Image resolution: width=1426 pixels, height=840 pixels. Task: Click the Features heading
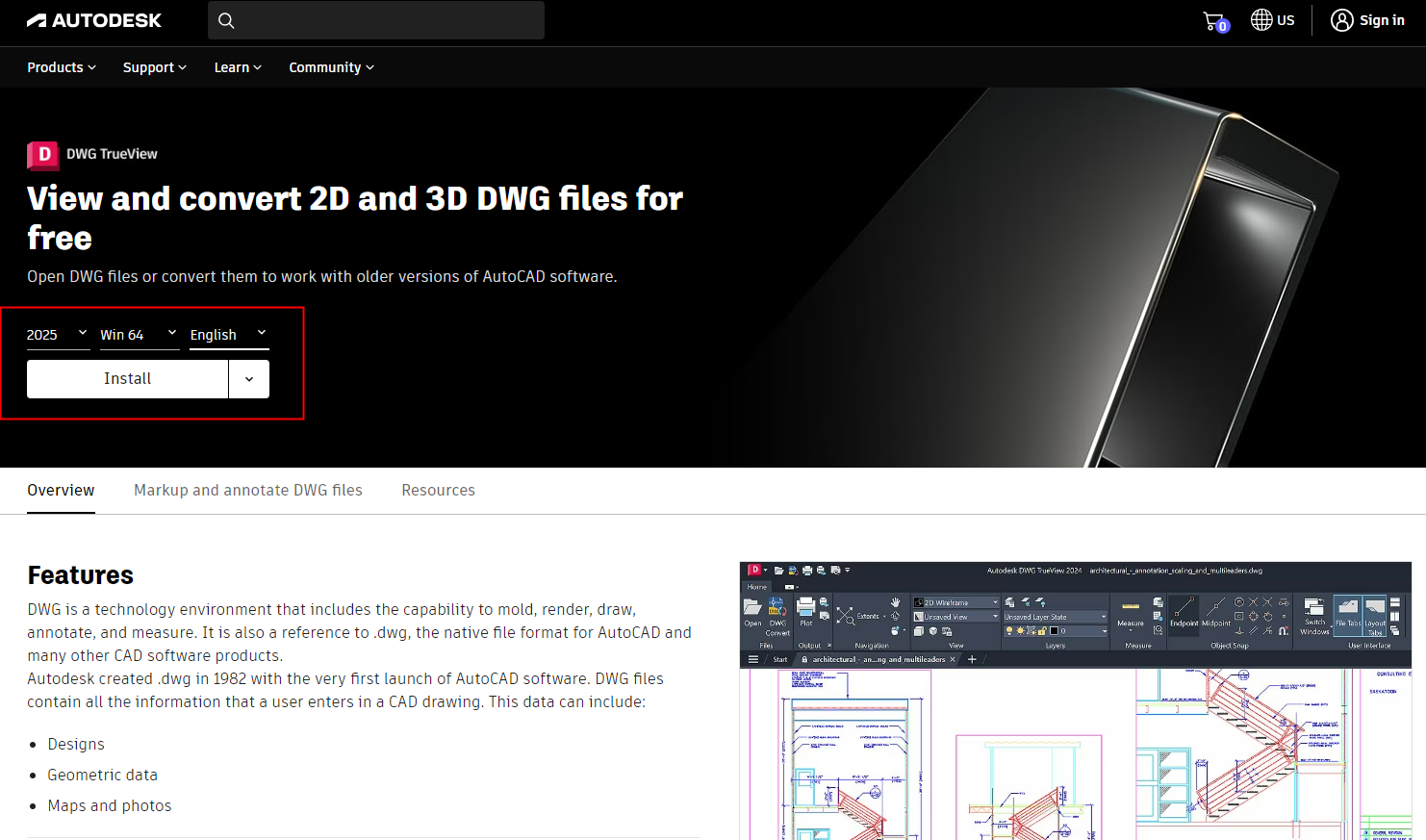pos(81,575)
